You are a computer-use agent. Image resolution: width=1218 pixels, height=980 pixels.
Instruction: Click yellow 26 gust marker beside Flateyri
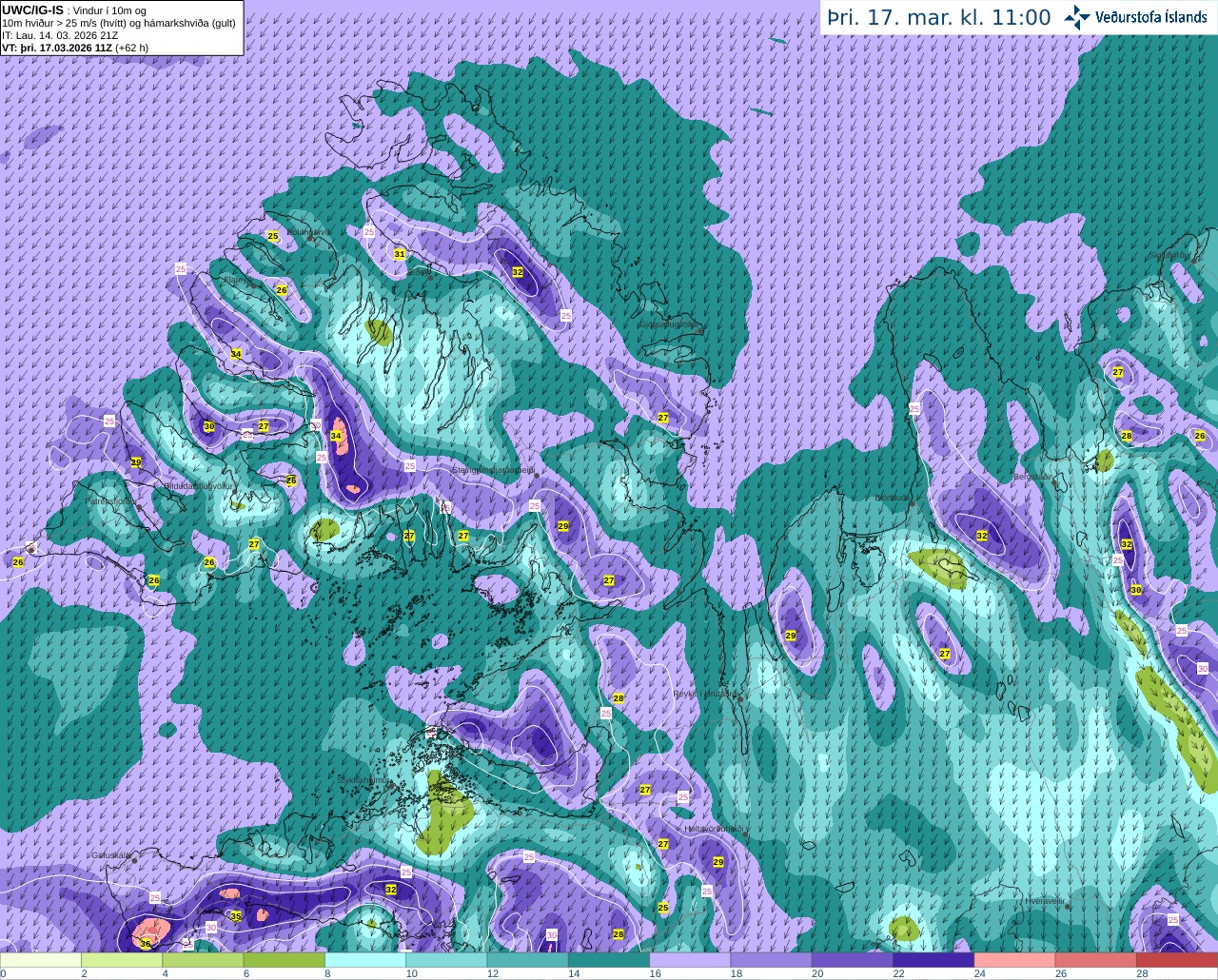pos(281,290)
